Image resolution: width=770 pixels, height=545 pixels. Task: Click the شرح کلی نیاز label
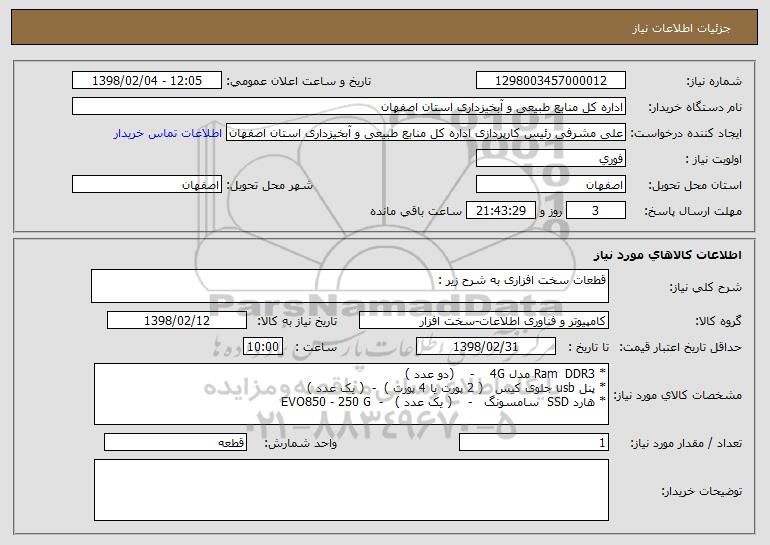tap(706, 288)
